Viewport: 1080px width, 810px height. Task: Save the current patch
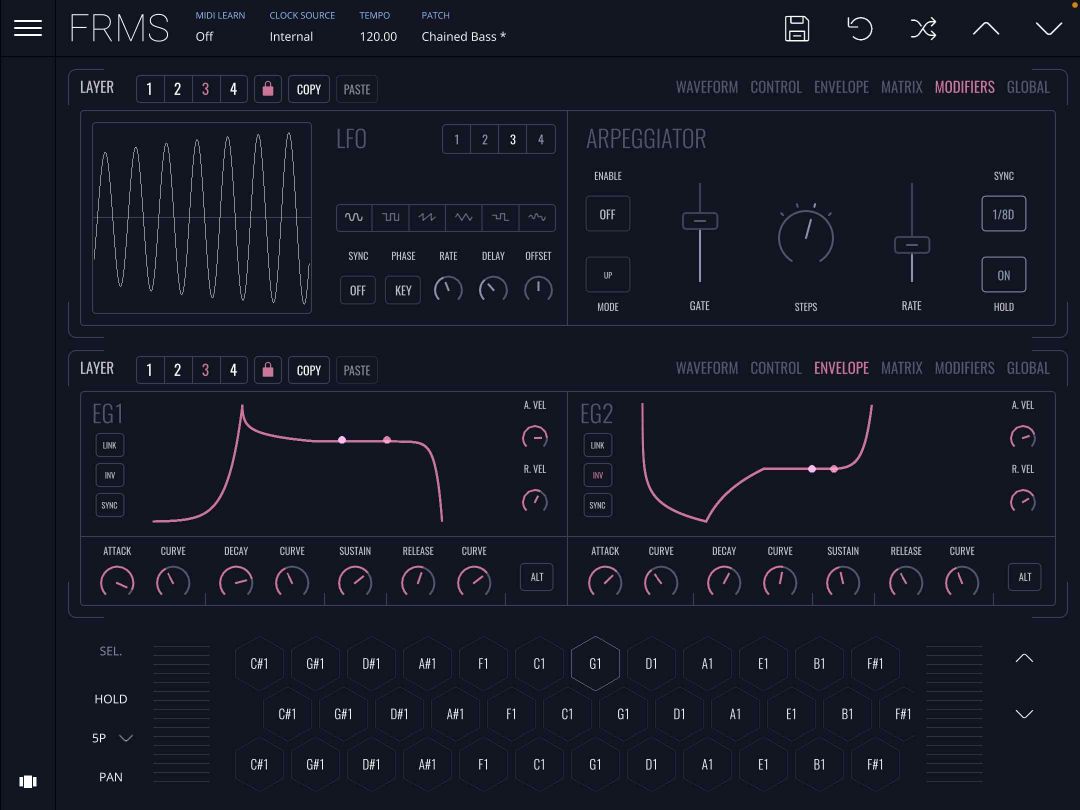[x=796, y=29]
